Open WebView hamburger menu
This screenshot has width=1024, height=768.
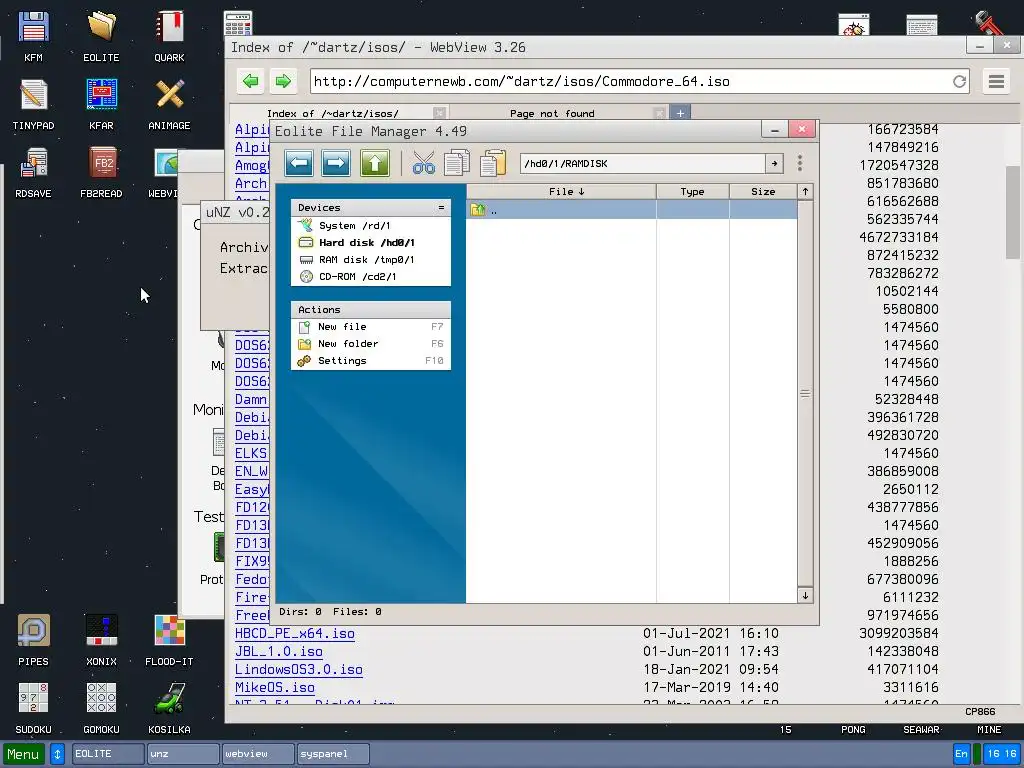pyautogui.click(x=996, y=82)
